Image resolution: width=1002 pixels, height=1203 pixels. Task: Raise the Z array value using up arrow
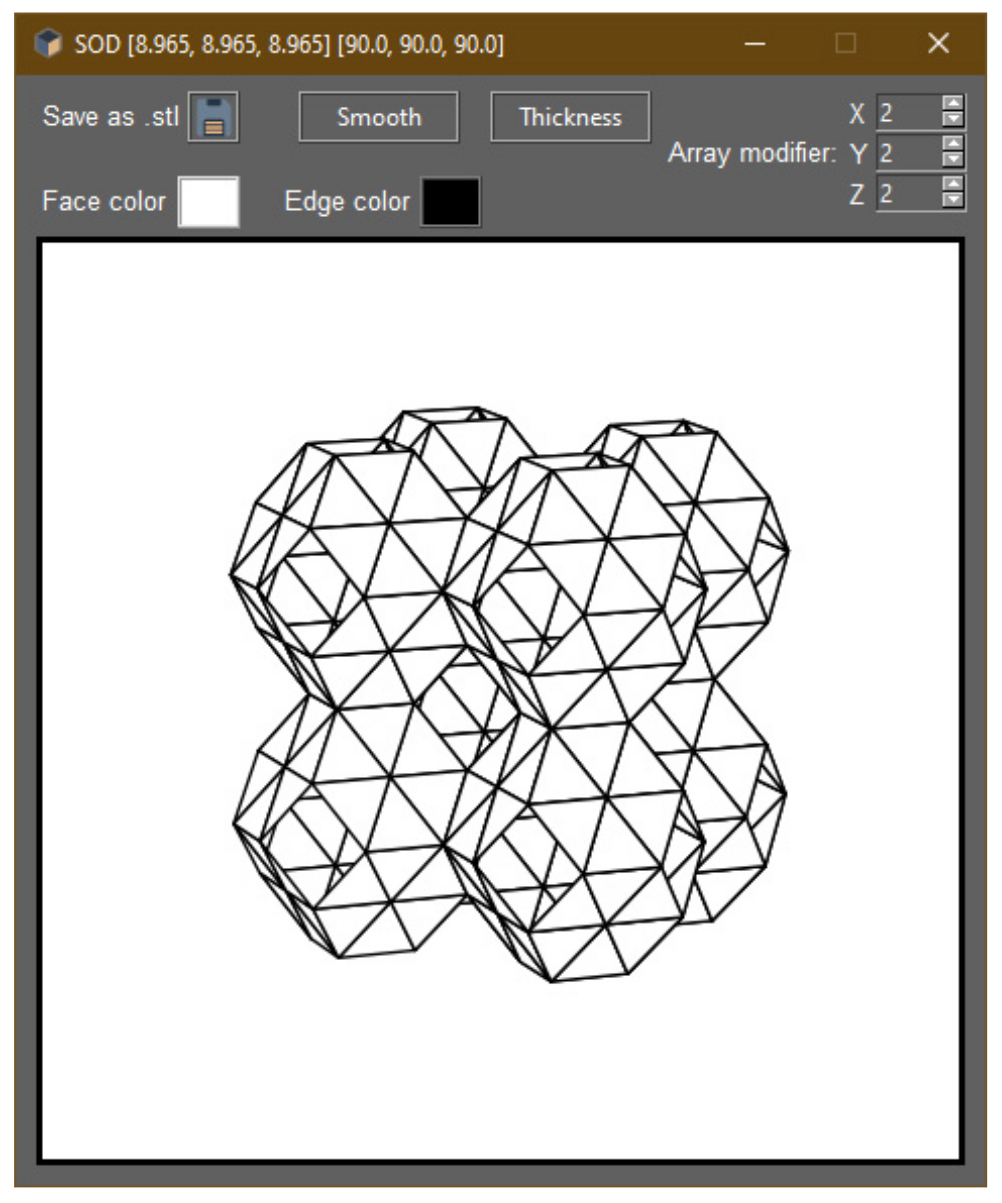(954, 186)
